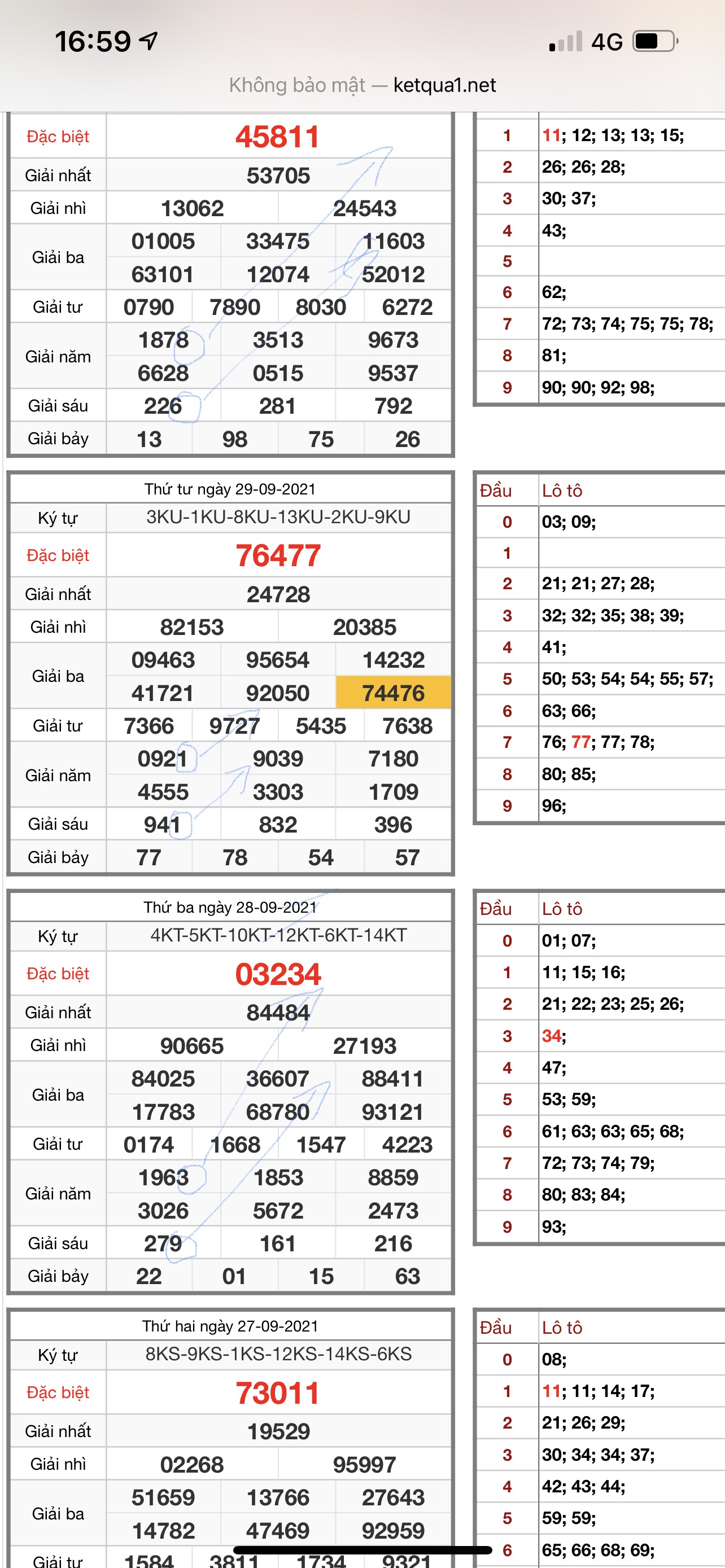The width and height of the screenshot is (725, 1568).
Task: Click the loto row 21; 22; 23; 25; 26;
Action: coord(613,1004)
